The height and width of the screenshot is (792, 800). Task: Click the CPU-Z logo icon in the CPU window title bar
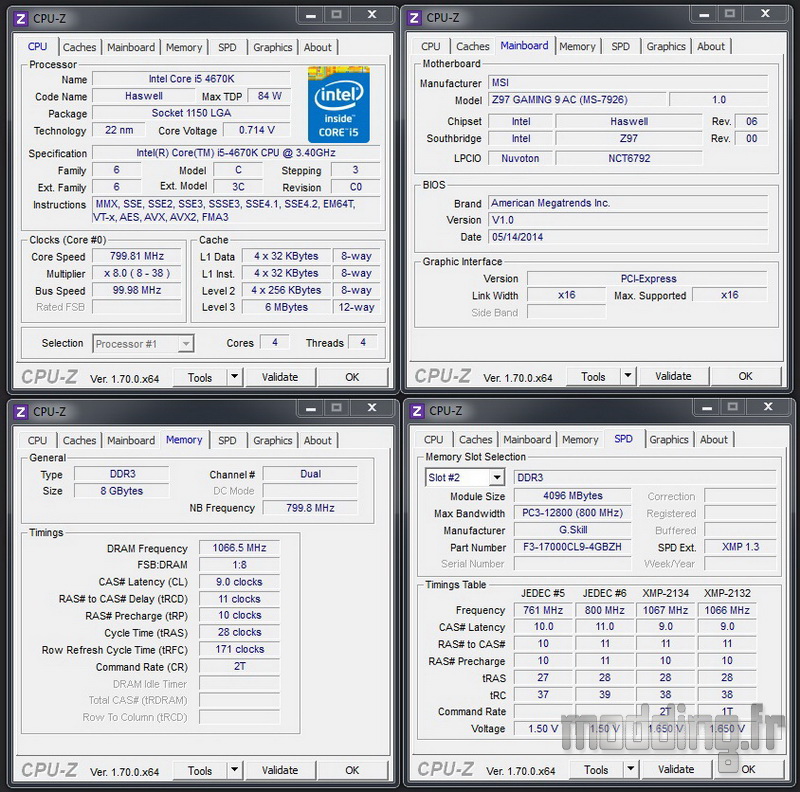(x=21, y=19)
